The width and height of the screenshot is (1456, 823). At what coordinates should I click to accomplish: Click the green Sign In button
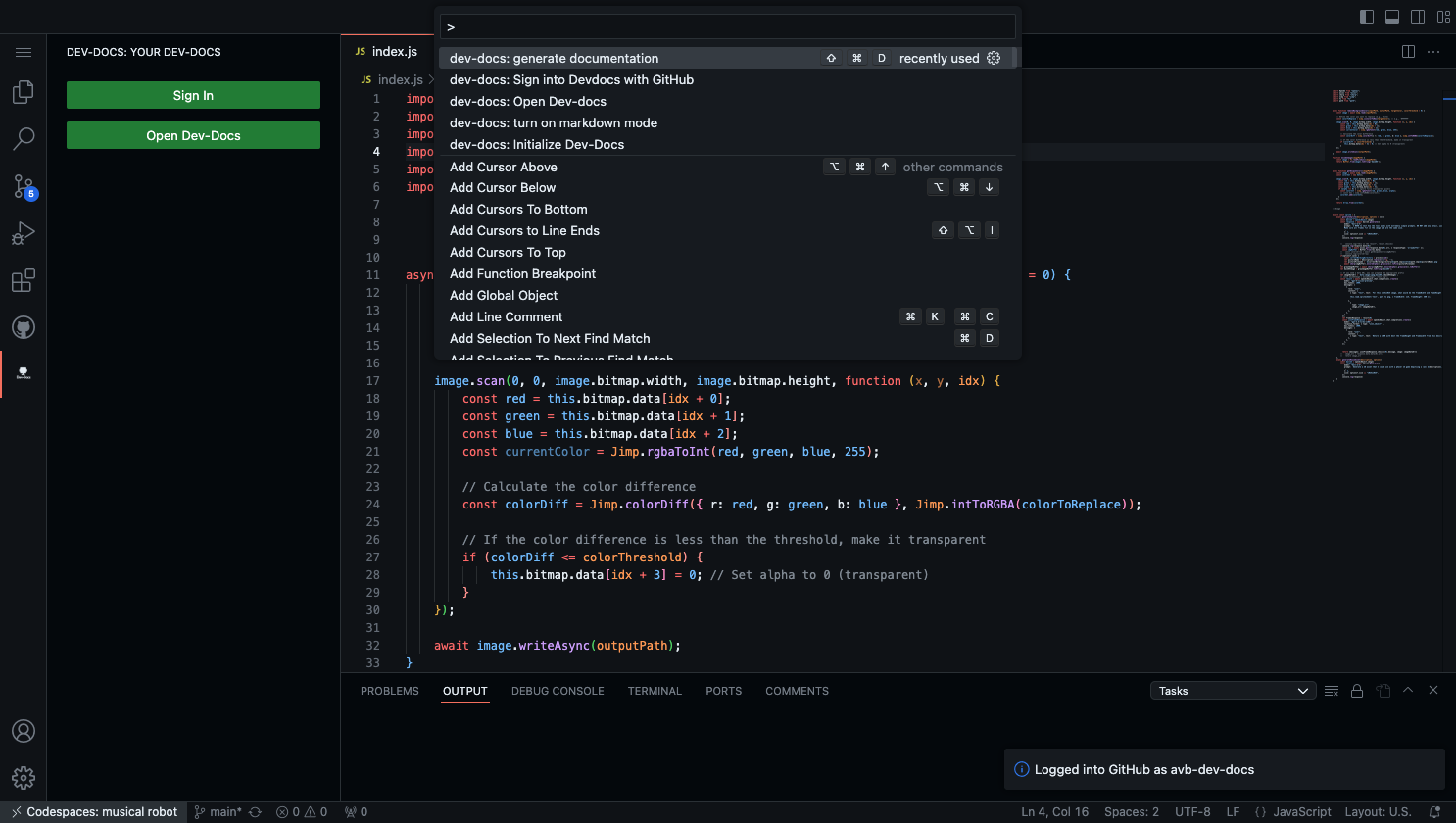pos(193,95)
